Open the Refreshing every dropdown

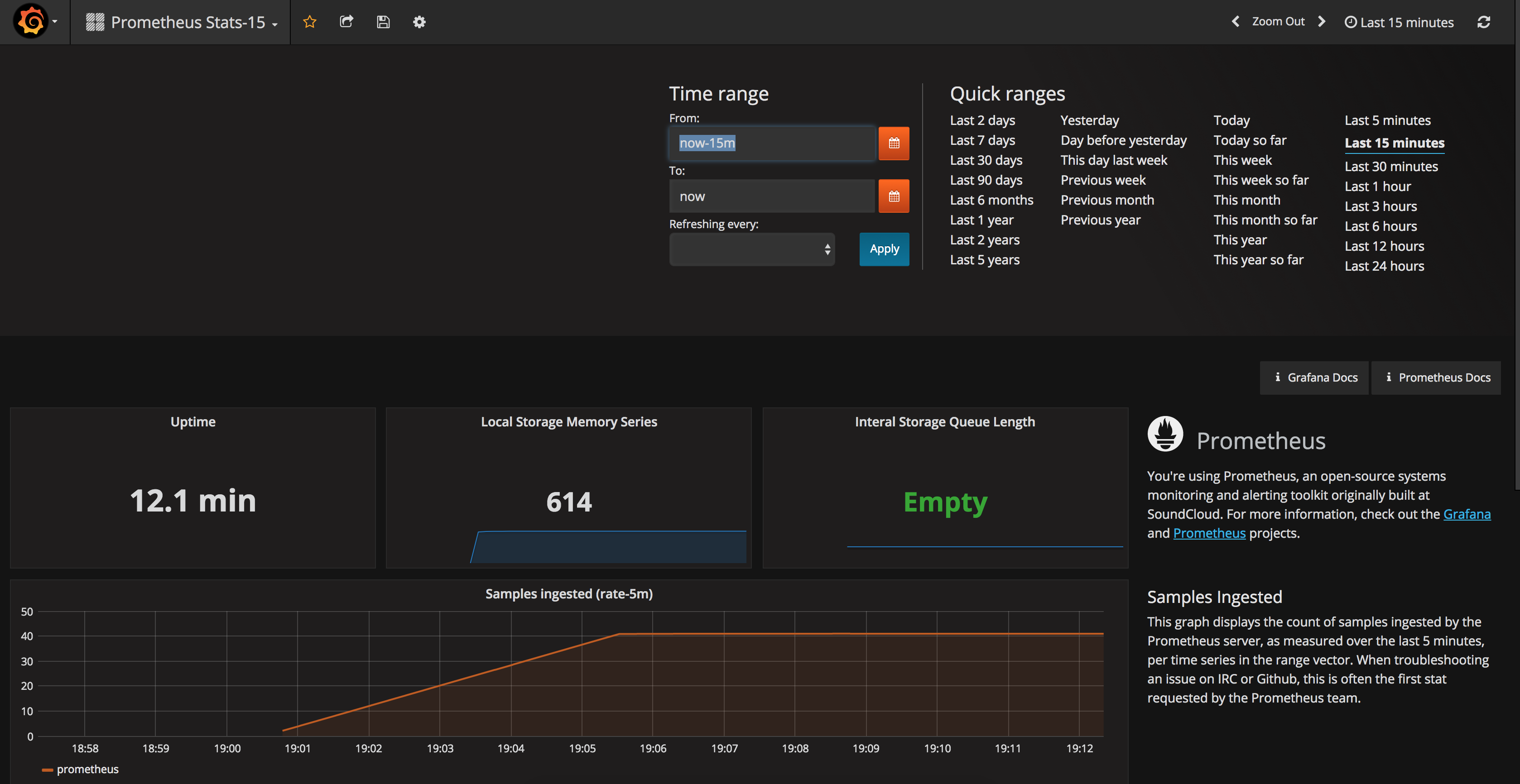(752, 249)
